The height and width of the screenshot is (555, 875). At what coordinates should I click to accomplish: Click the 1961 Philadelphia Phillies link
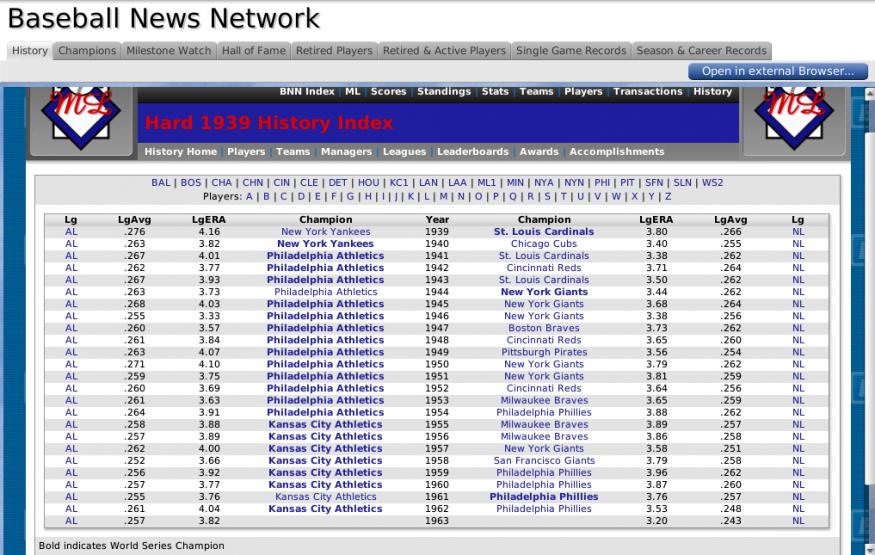[x=543, y=497]
